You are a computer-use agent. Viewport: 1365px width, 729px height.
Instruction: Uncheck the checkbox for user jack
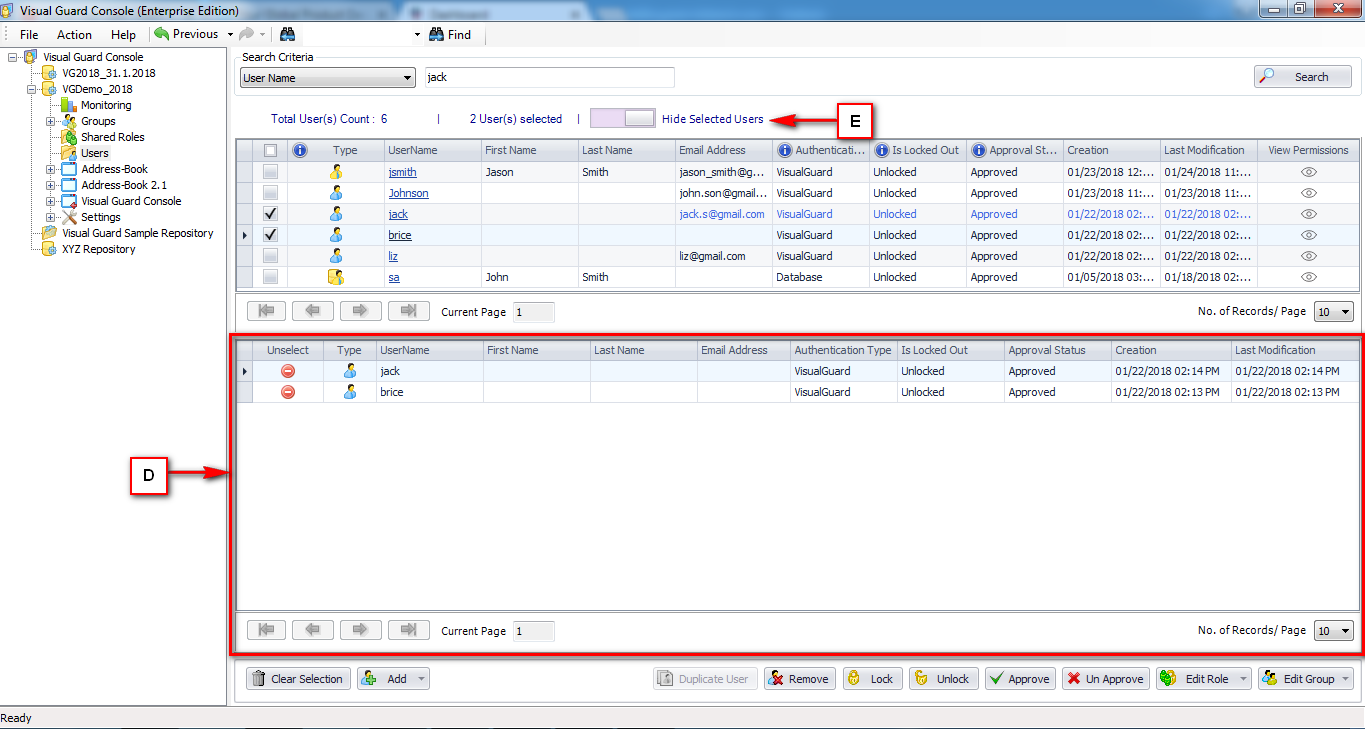[x=270, y=214]
